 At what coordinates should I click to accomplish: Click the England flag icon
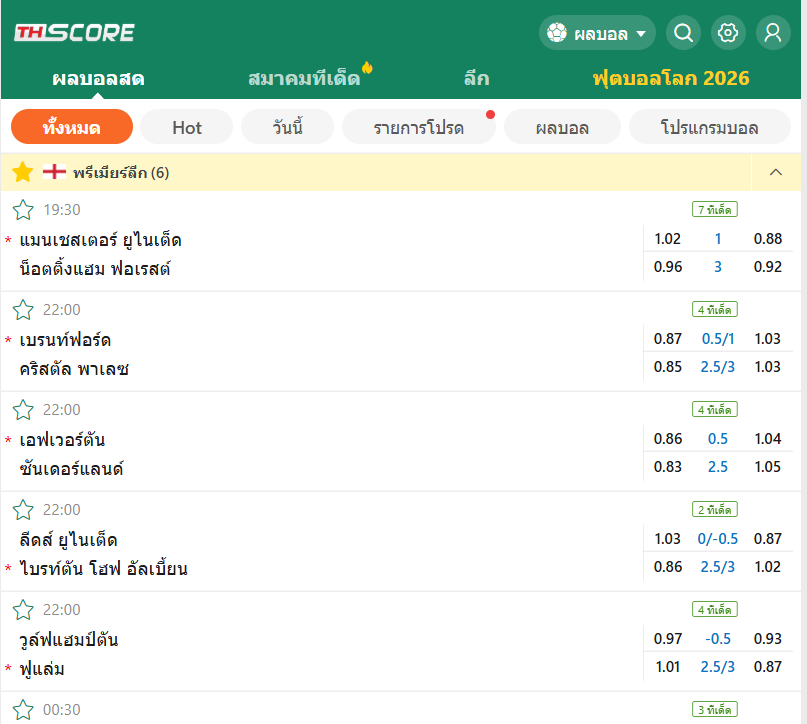coord(54,172)
